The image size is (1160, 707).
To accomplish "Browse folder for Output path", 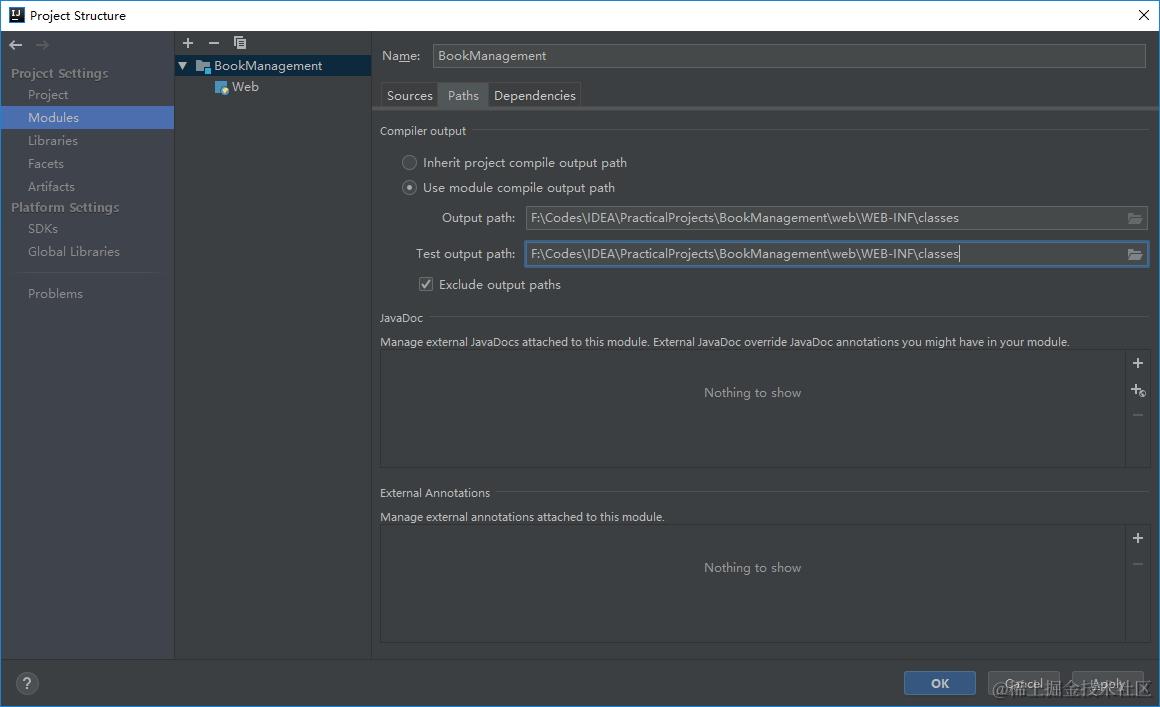I will (x=1135, y=218).
